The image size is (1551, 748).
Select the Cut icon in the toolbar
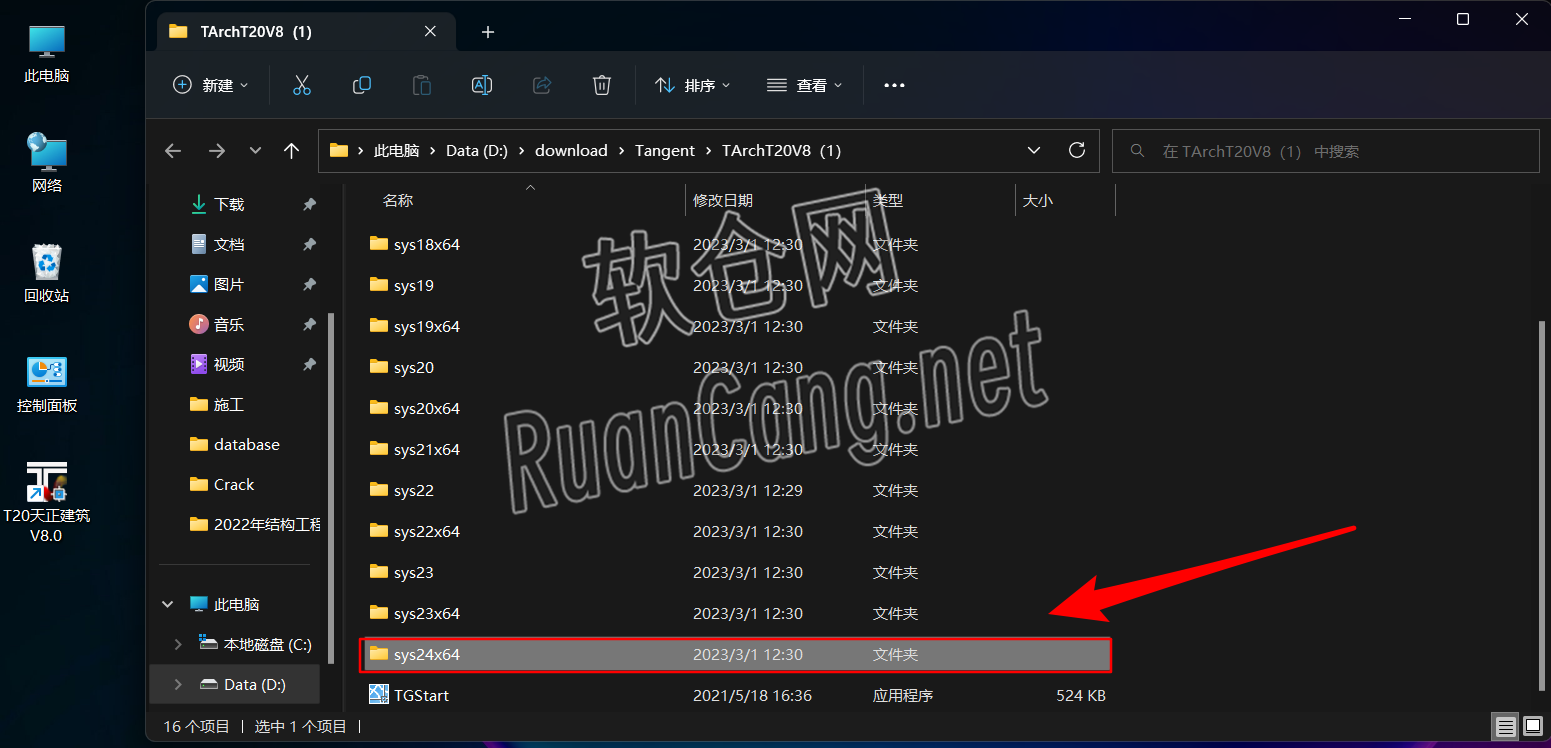click(x=302, y=85)
